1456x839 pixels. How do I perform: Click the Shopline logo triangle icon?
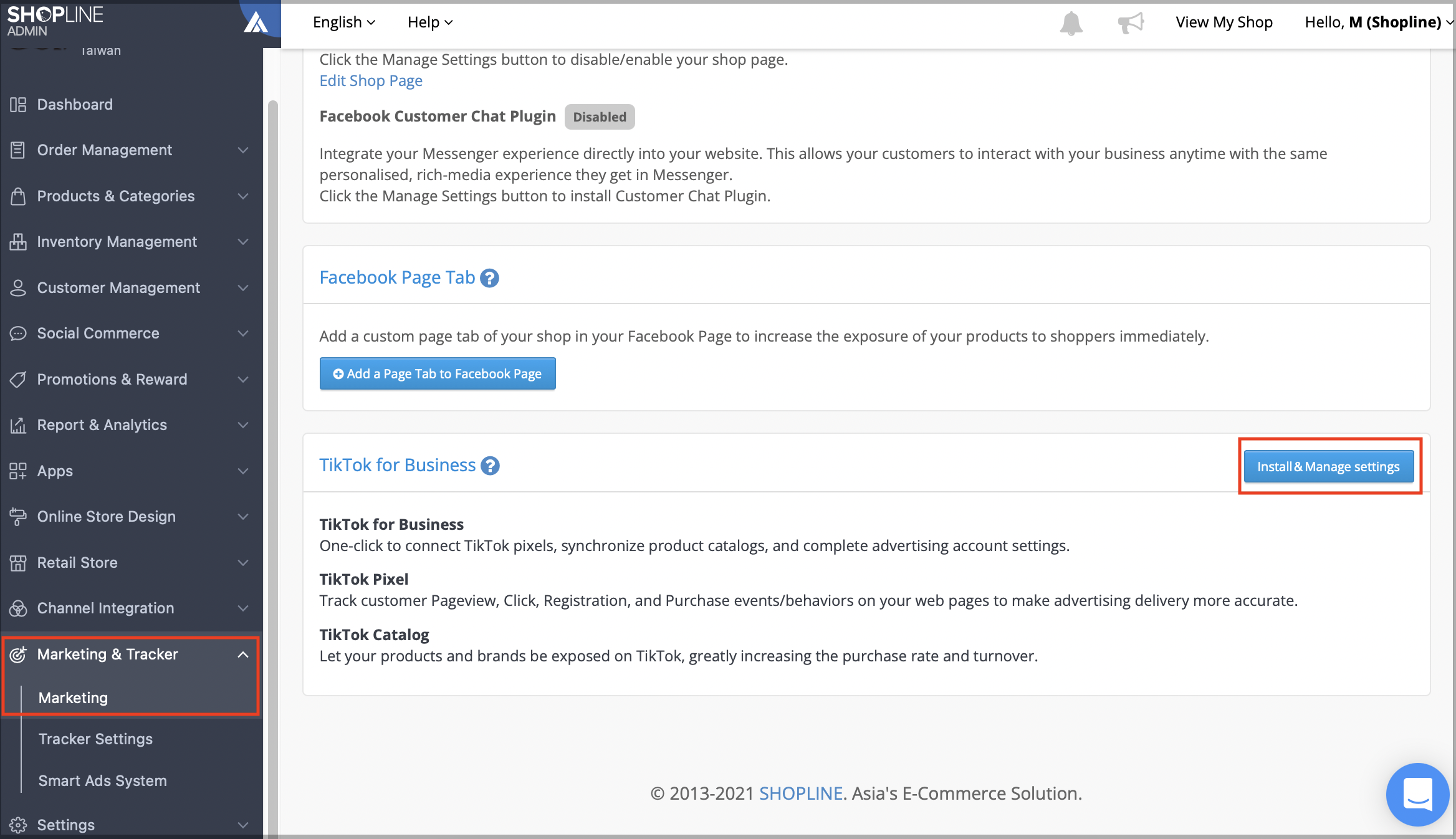click(x=256, y=22)
